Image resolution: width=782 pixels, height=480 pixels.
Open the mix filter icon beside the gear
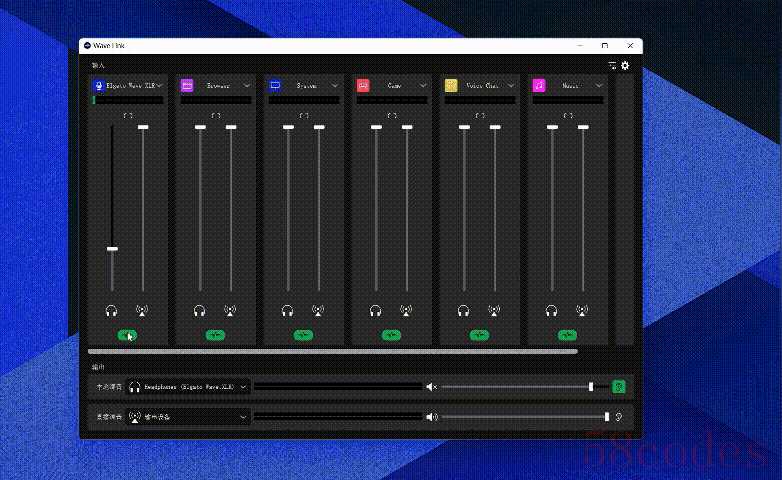tap(612, 65)
